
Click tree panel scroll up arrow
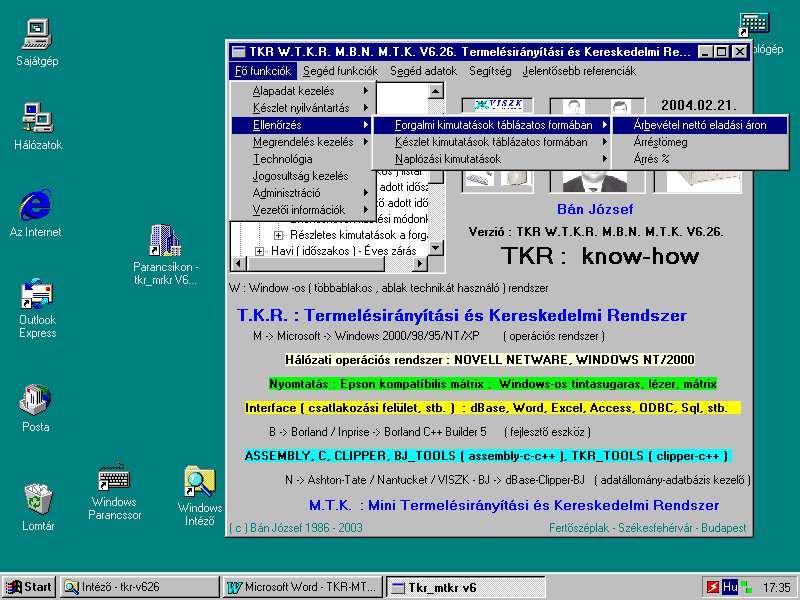[x=435, y=91]
